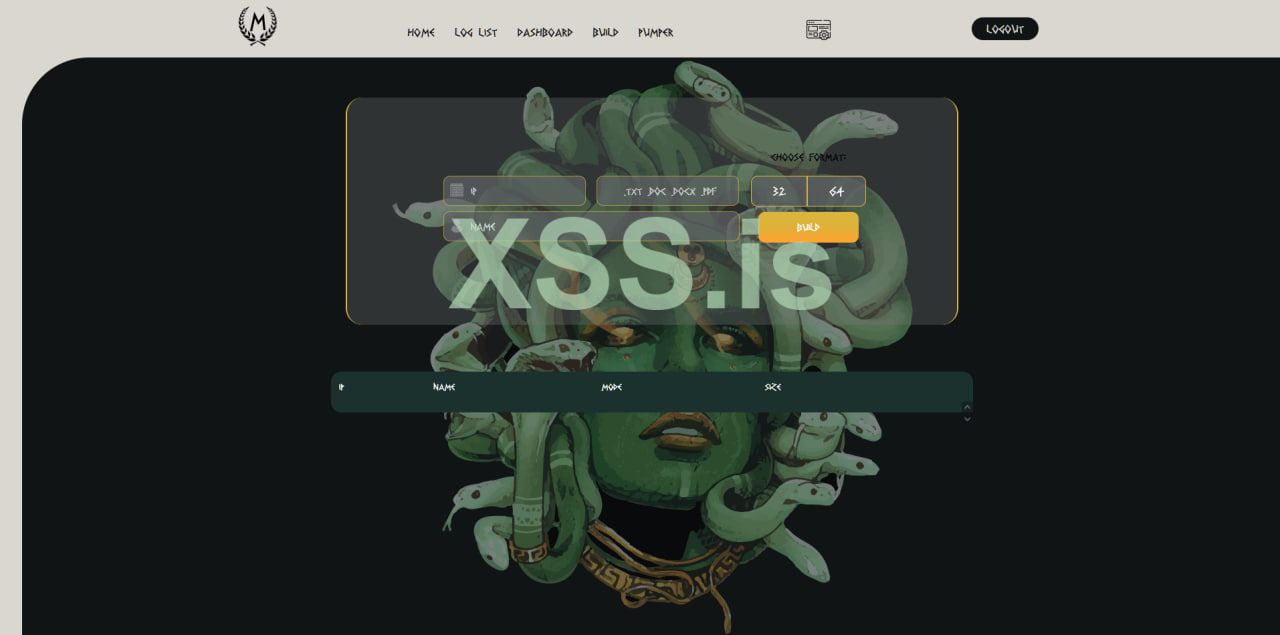Screen dimensions: 1280x635
Task: Open the web settings panel icon
Action: (x=818, y=30)
